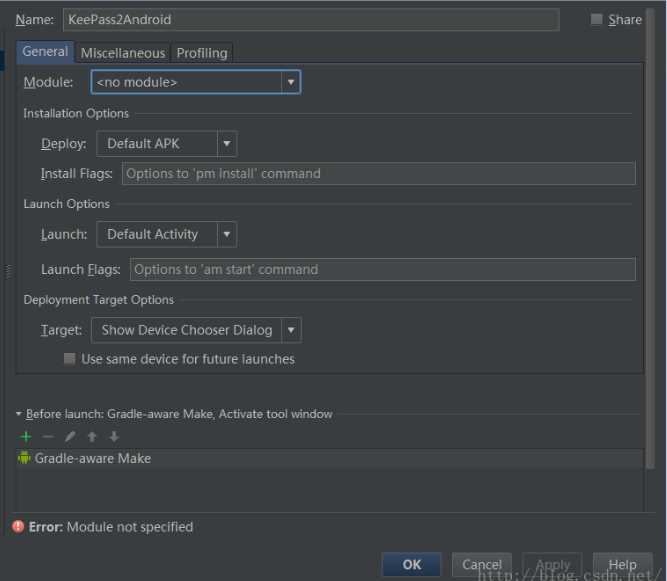The image size is (667, 581).
Task: Check Use same device for future launches
Action: (69, 359)
